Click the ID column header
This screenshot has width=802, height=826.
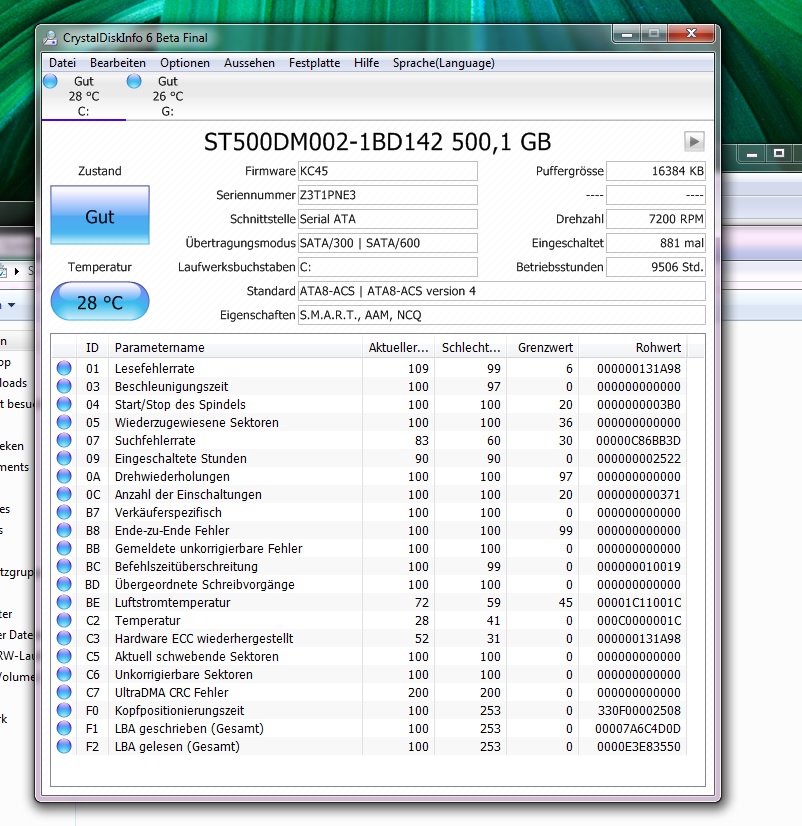(x=92, y=348)
